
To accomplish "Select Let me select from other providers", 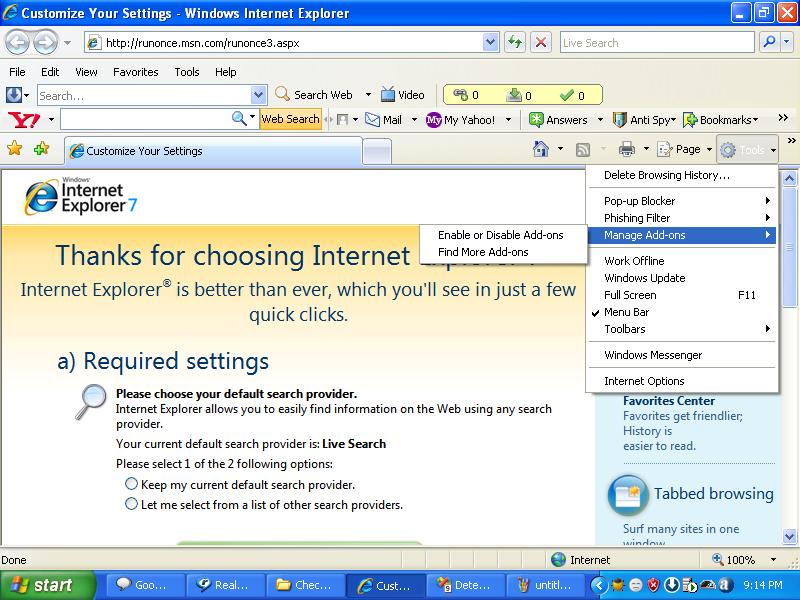I will (131, 504).
